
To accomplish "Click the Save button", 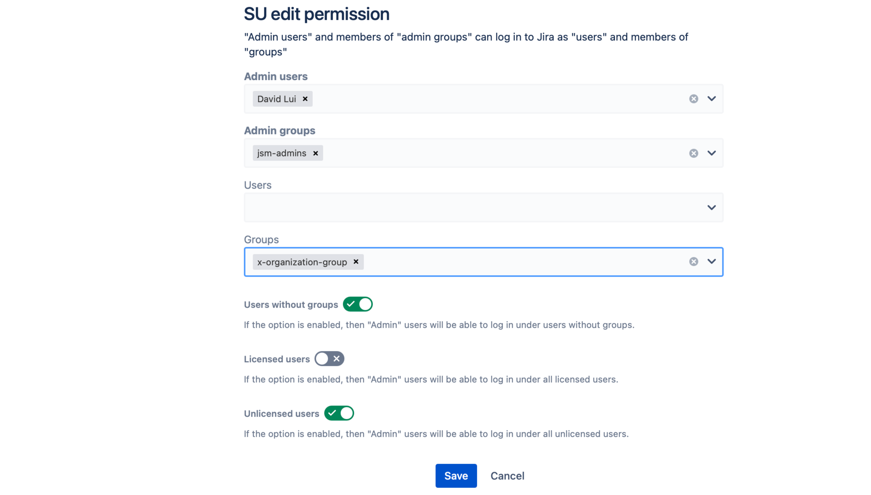I will click(x=456, y=476).
